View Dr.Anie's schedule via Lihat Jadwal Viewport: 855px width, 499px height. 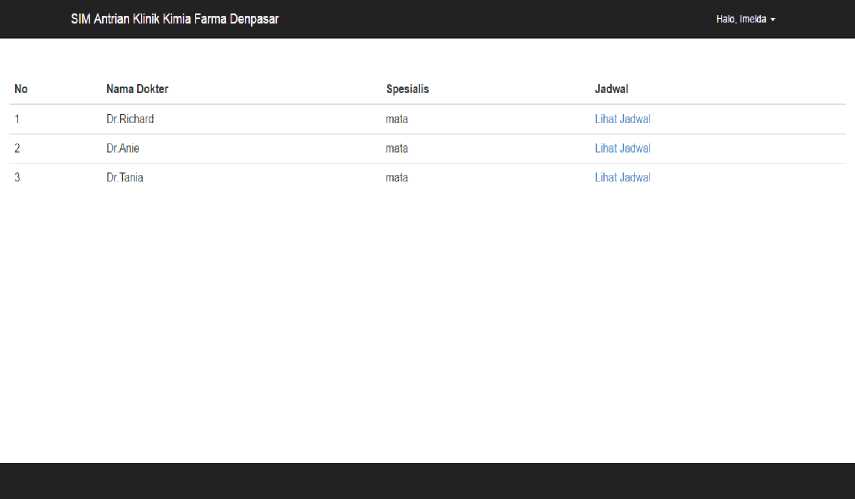(x=622, y=148)
